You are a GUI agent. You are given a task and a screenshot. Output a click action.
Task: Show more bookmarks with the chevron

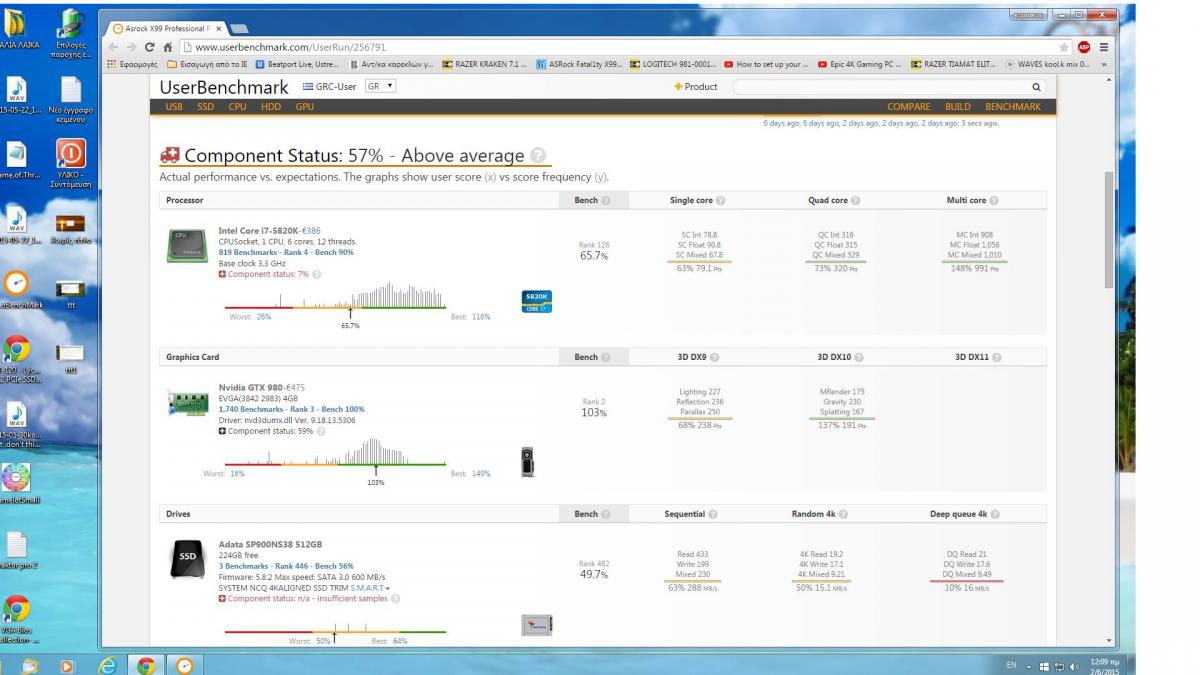click(x=1104, y=65)
